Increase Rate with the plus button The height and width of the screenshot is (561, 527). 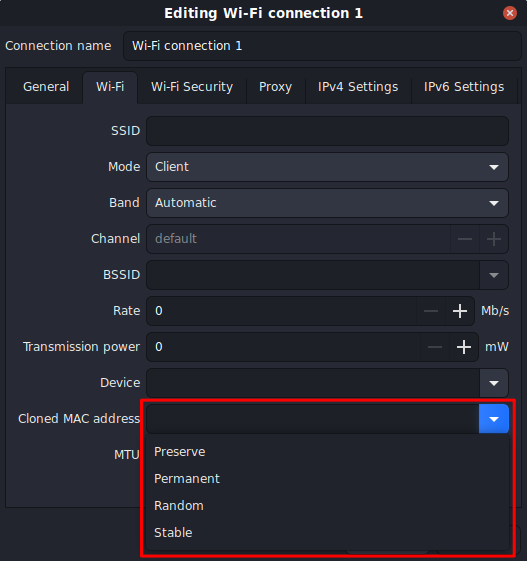point(460,311)
